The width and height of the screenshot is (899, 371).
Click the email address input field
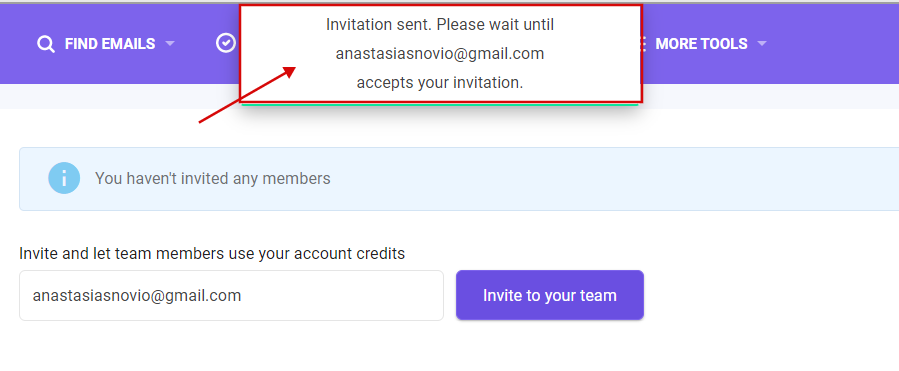[232, 295]
